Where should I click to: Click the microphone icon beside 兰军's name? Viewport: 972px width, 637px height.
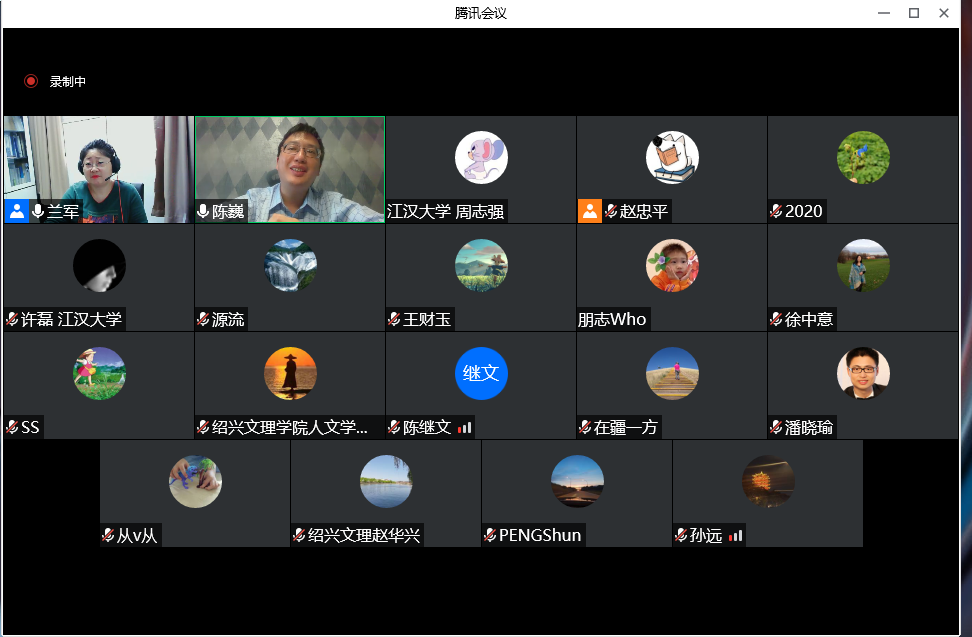click(38, 211)
